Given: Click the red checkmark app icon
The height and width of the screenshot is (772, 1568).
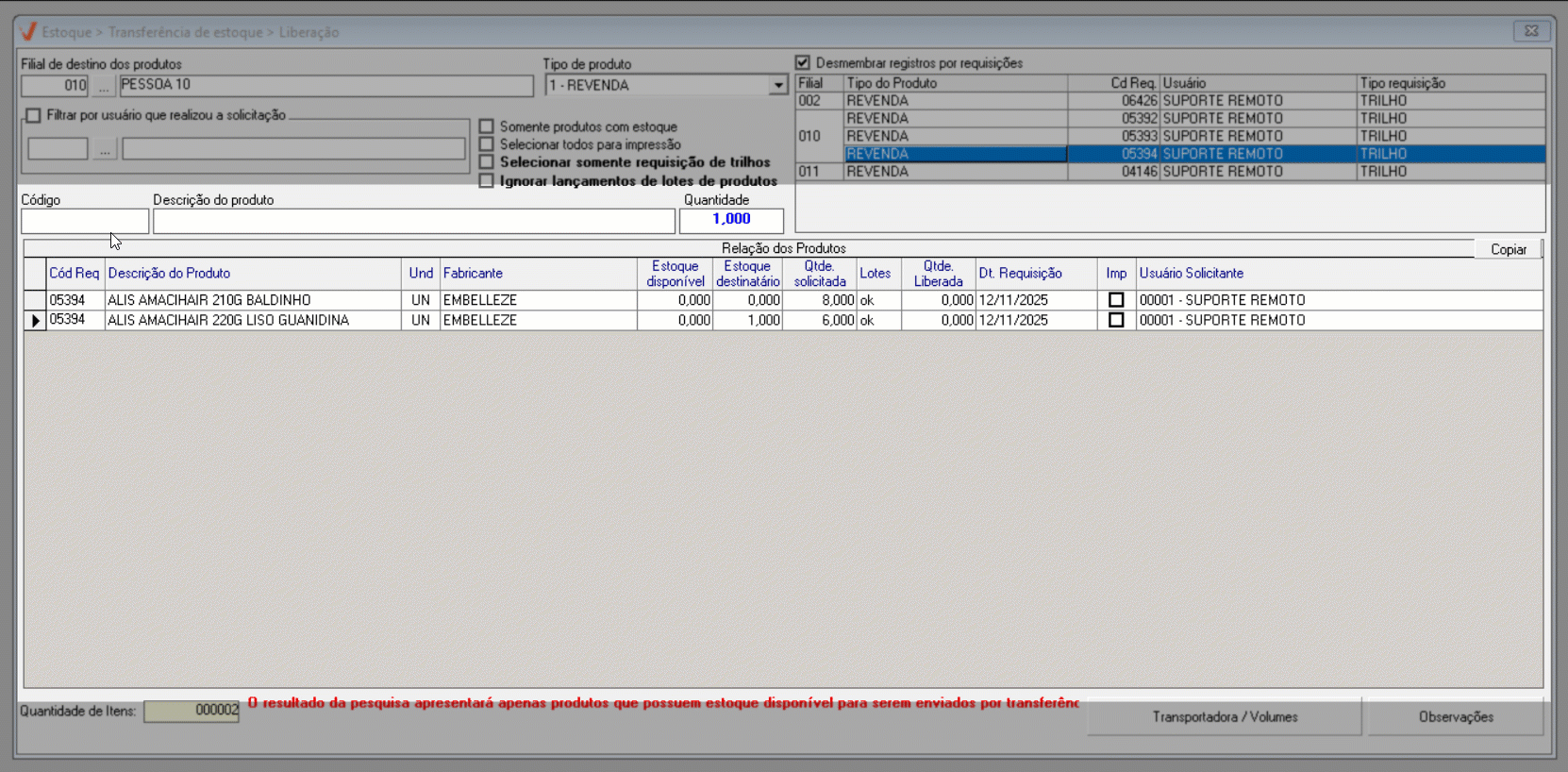Looking at the screenshot, I should [x=28, y=31].
